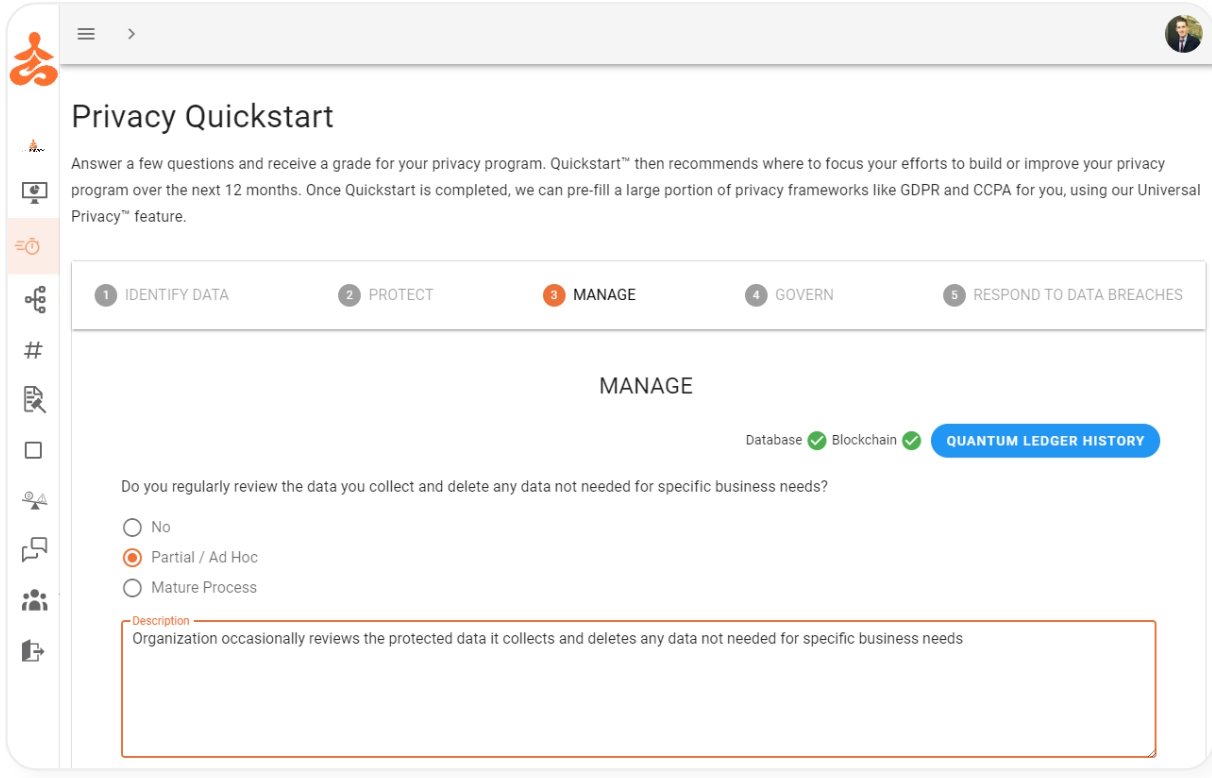Screen dimensions: 1212x778
Task: Click the balance scale icon in sidebar
Action: pos(34,500)
